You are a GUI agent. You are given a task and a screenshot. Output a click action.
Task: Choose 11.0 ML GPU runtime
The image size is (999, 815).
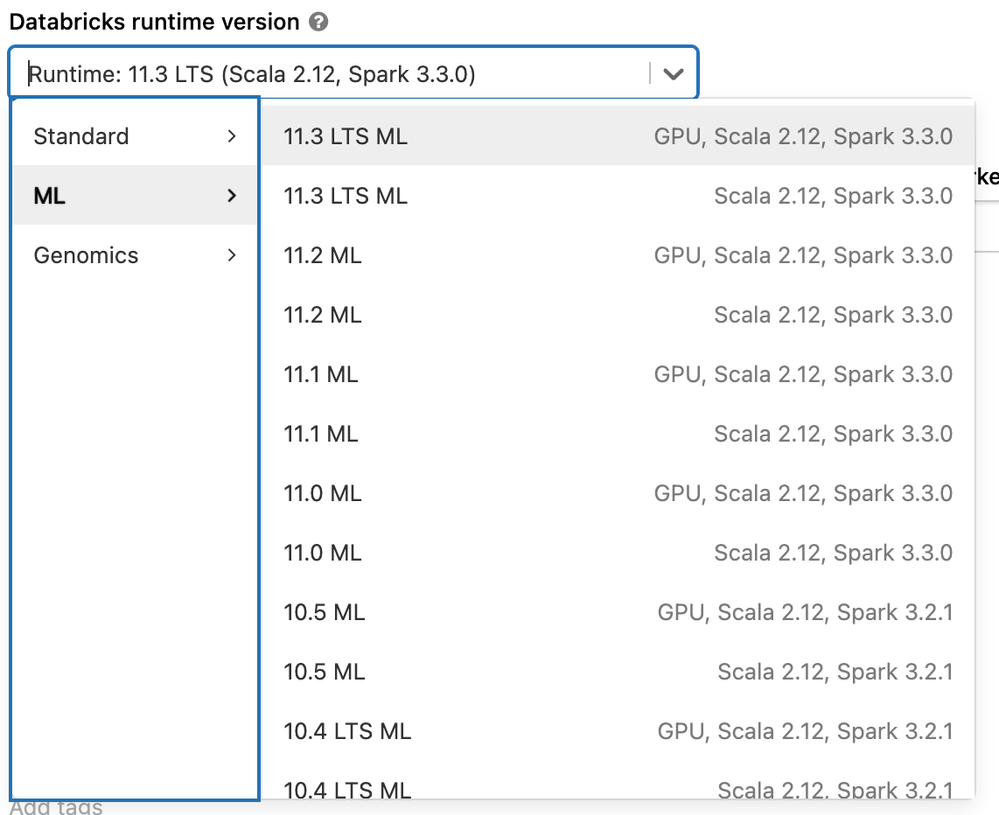click(617, 493)
